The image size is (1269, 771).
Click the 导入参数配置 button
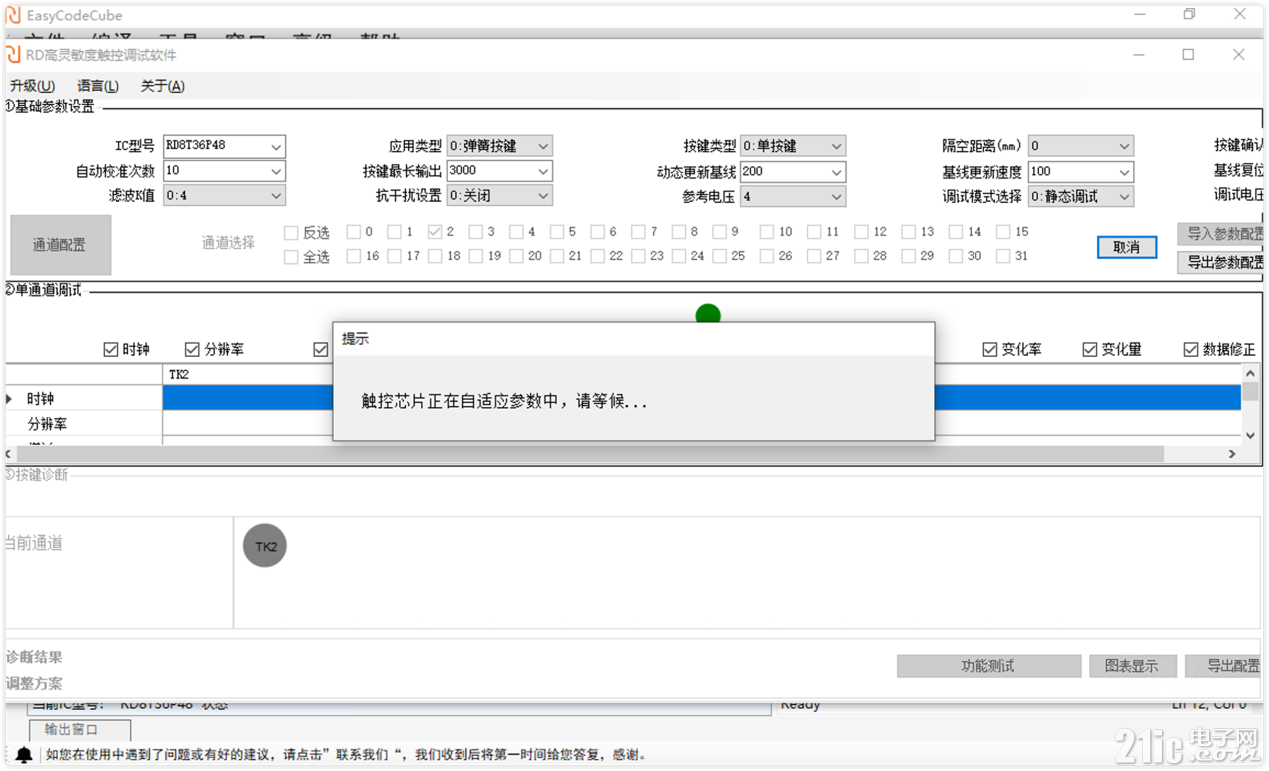click(1221, 234)
